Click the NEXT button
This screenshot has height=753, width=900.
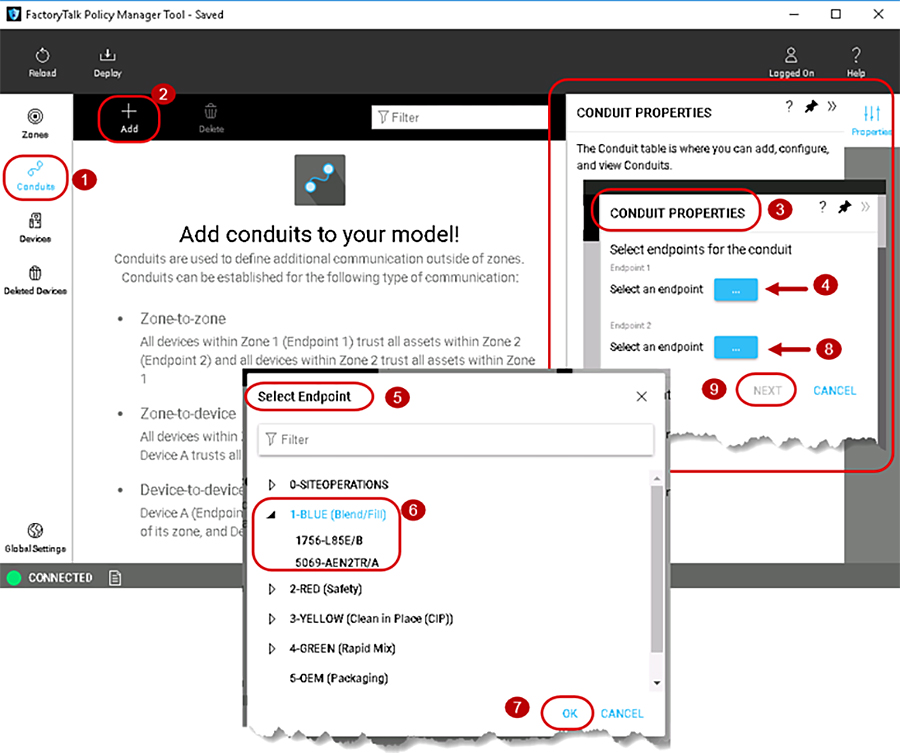tap(767, 391)
